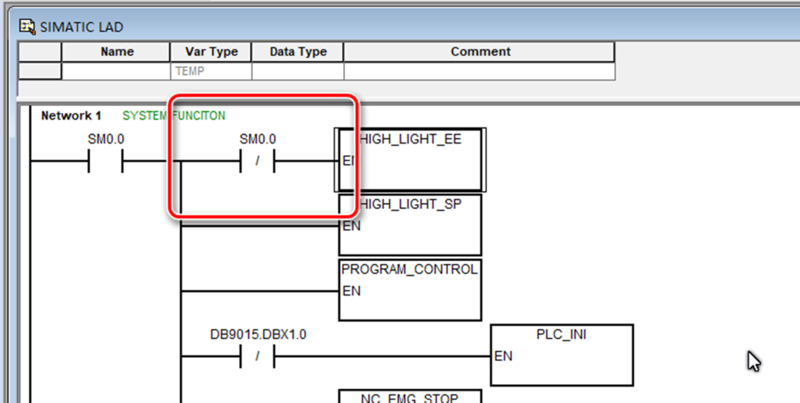Click the empty Comment cell

(480, 71)
